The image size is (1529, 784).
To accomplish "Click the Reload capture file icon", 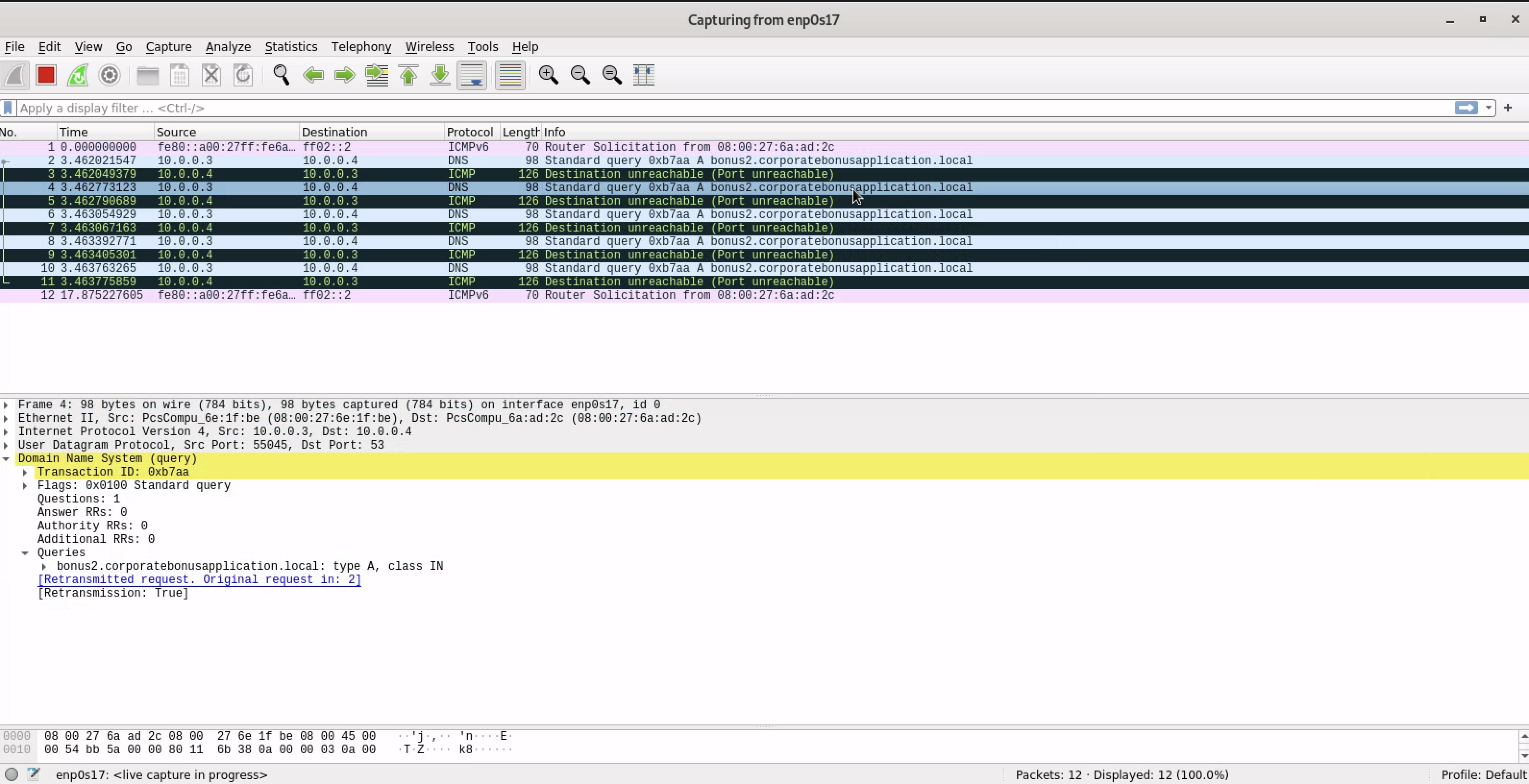I will 243,75.
